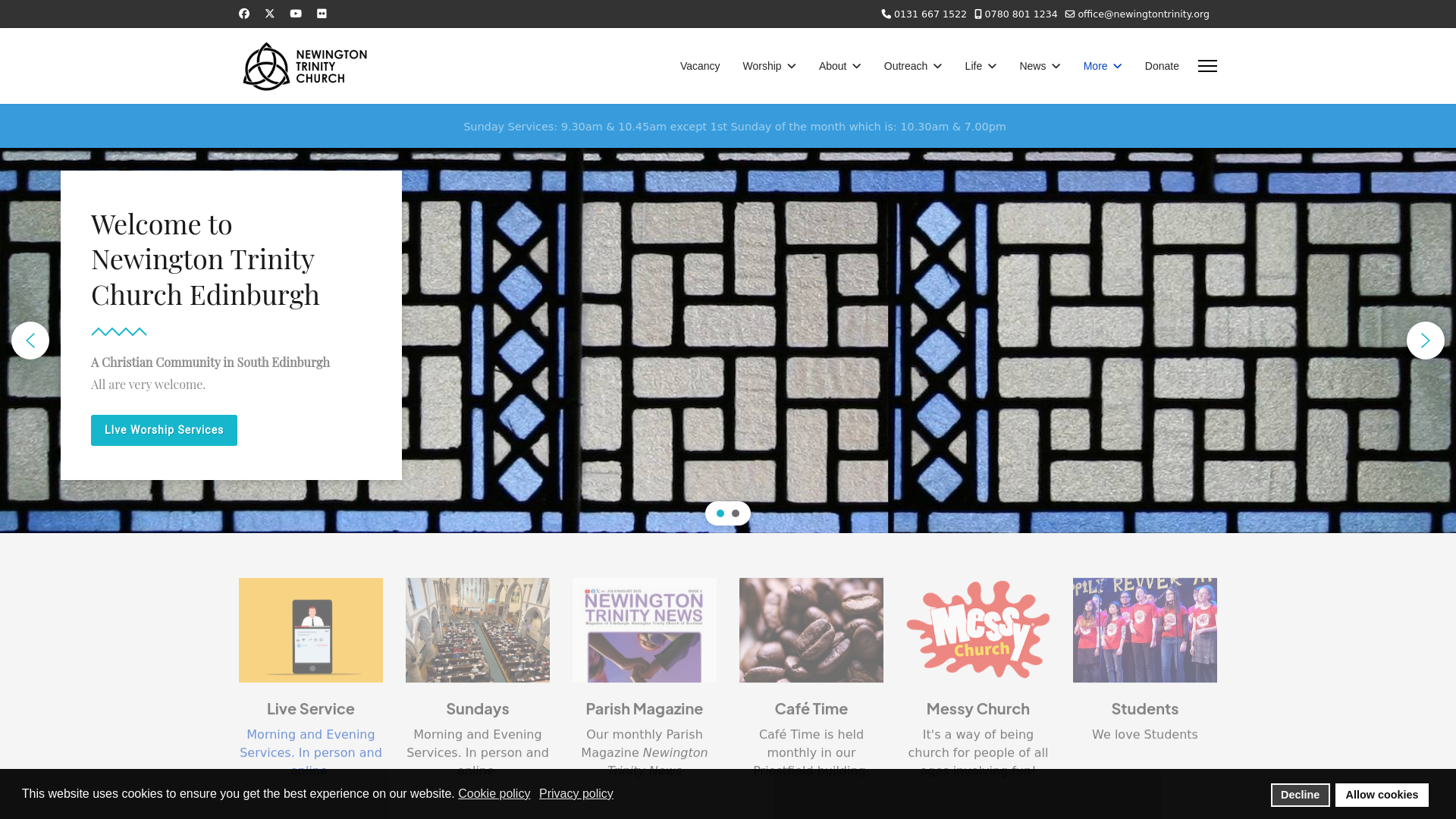Click the Parish Magazine heading
The width and height of the screenshot is (1456, 819).
pos(645,709)
